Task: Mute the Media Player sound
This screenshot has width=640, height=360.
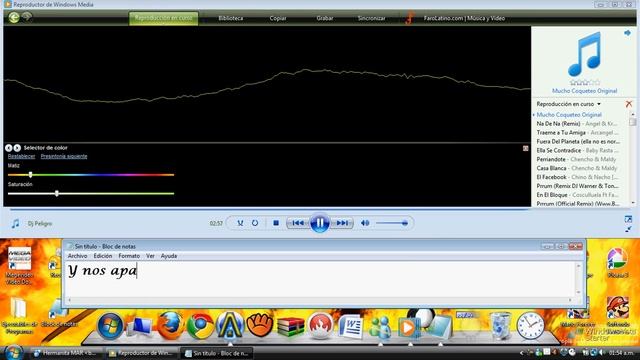Action: point(365,223)
